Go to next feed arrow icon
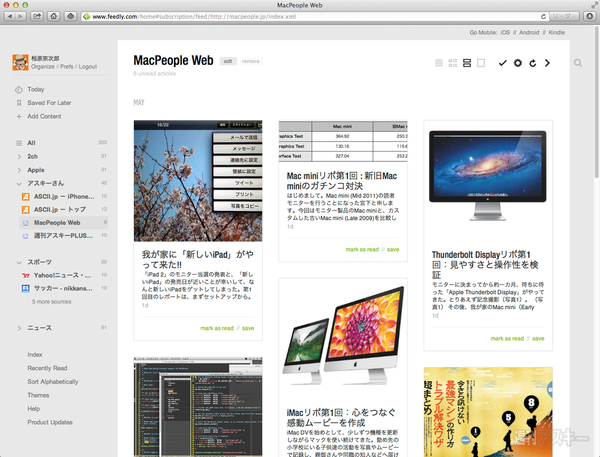 [547, 63]
